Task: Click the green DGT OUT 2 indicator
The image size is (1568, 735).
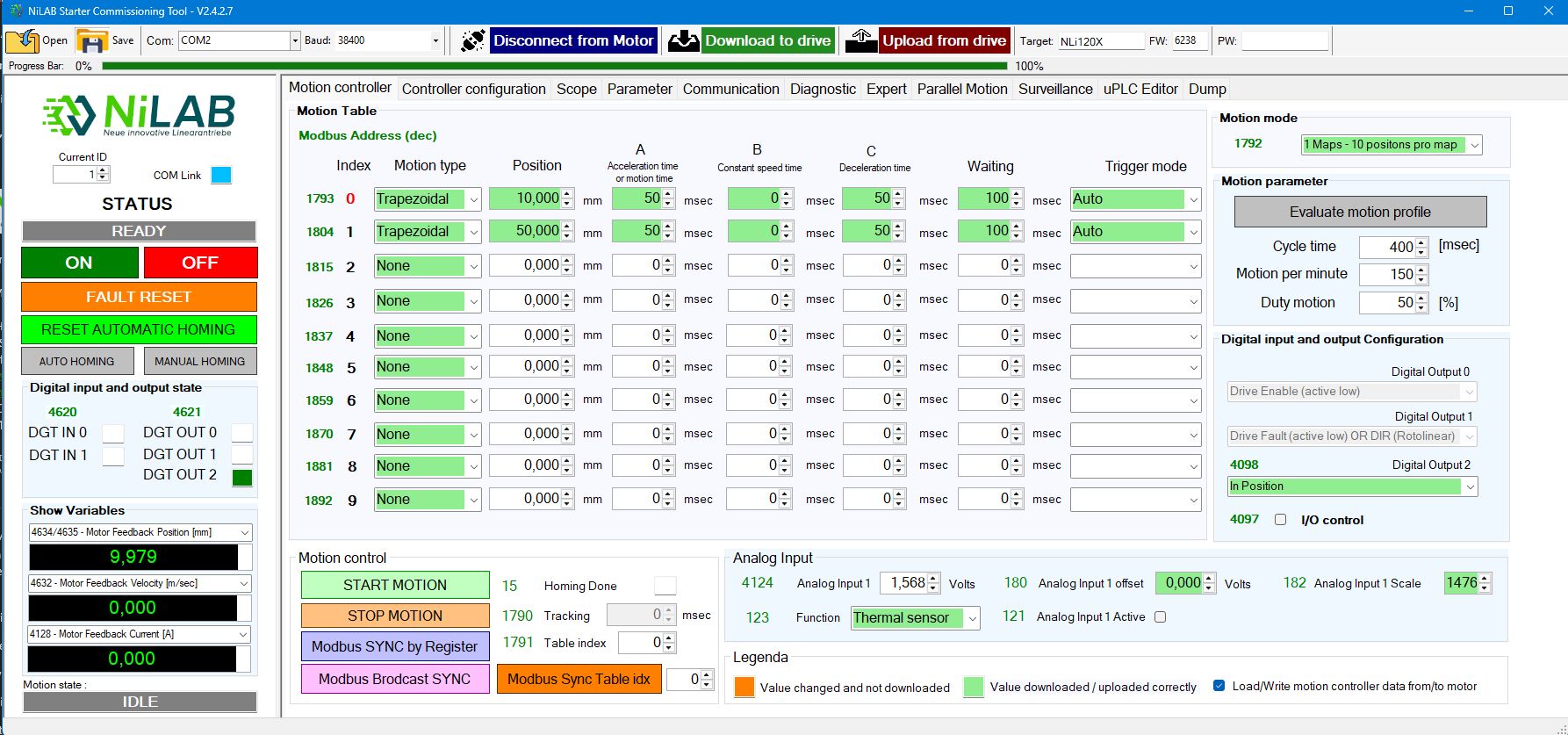Action: (242, 477)
